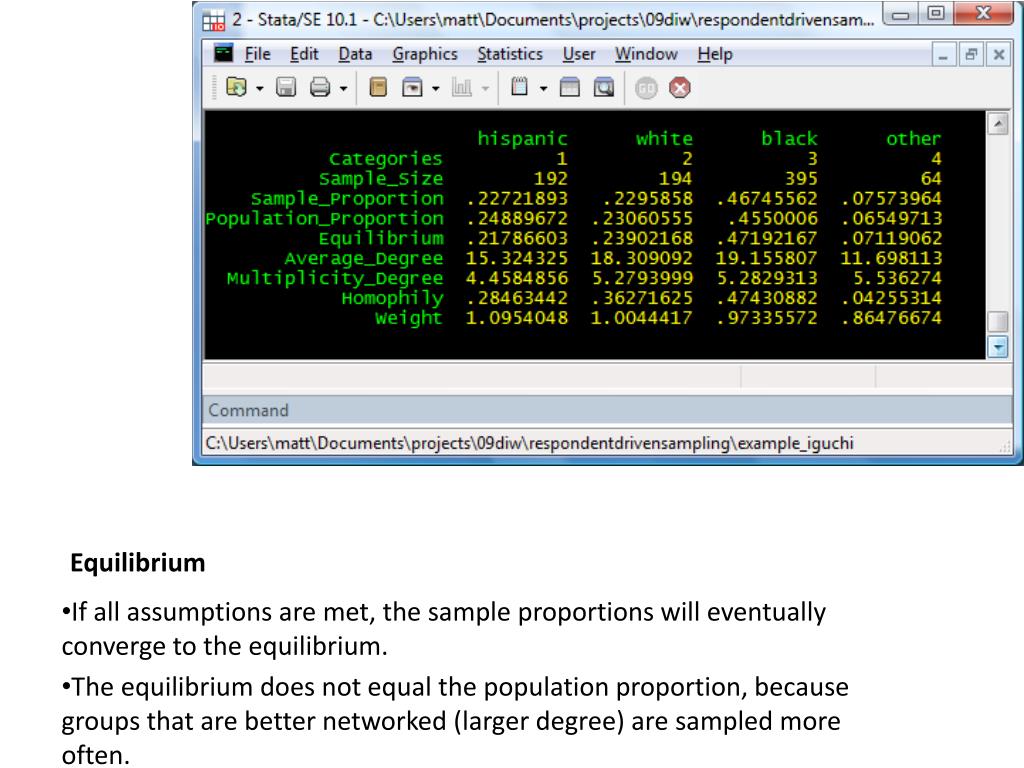Expand the Viewer dropdown arrow

point(436,88)
